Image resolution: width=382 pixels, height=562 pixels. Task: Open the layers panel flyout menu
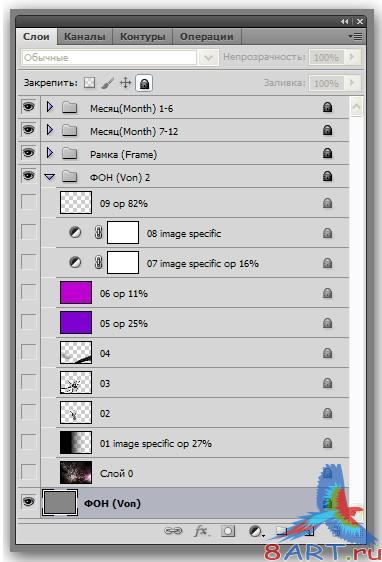click(355, 36)
